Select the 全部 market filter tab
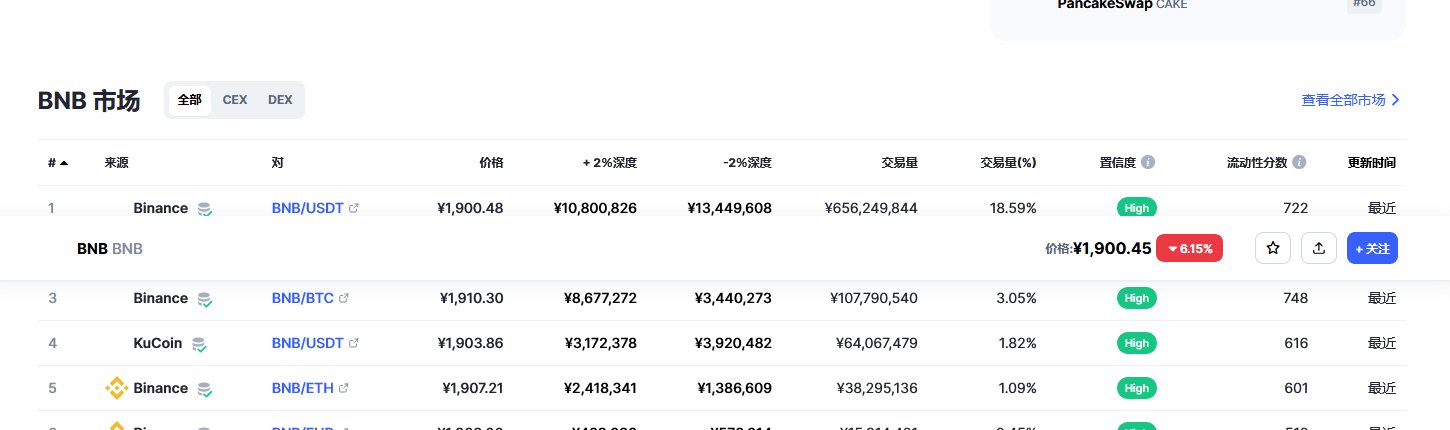This screenshot has height=430, width=1450. 190,100
